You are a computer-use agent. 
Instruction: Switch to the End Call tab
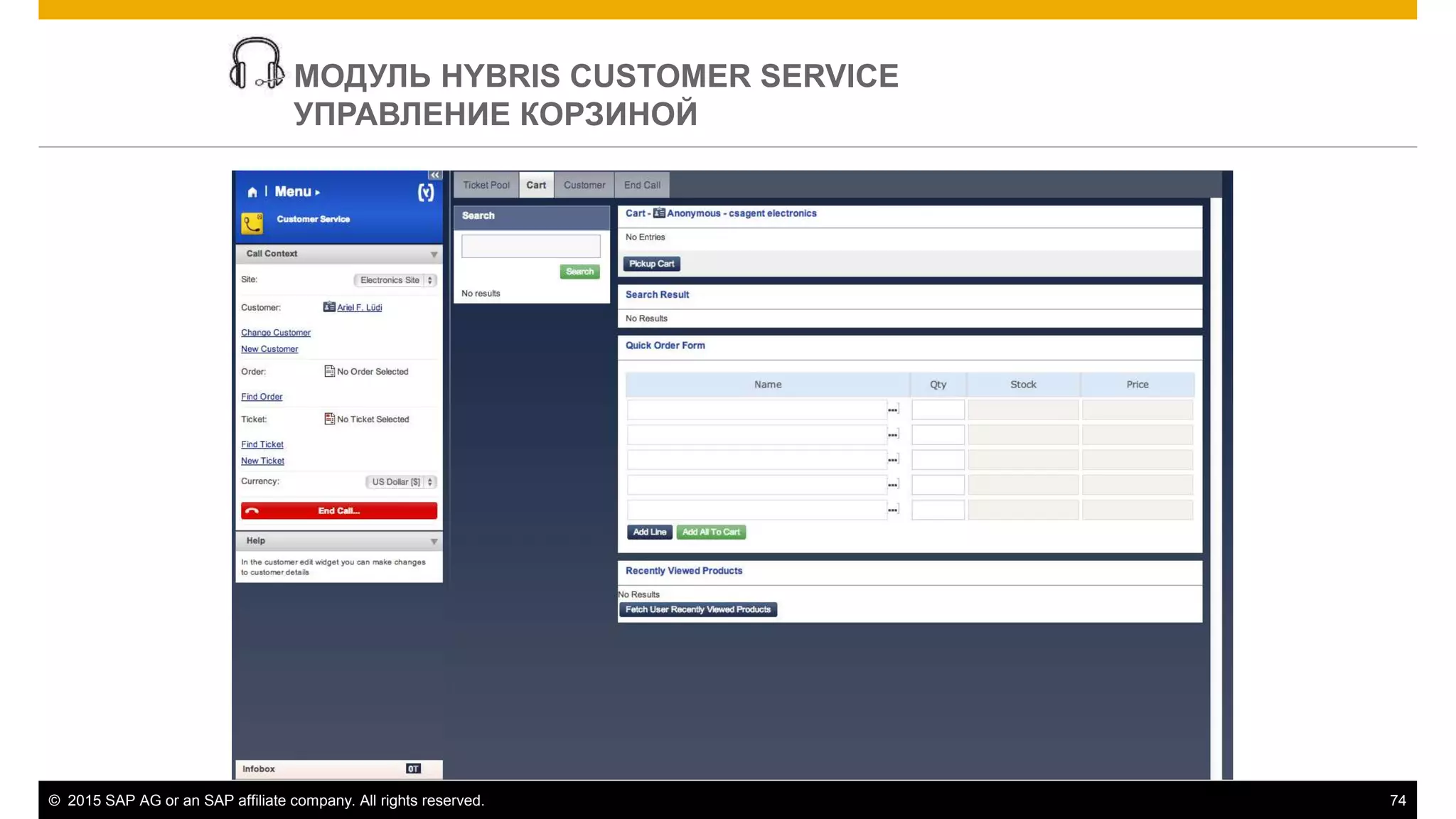pyautogui.click(x=642, y=185)
